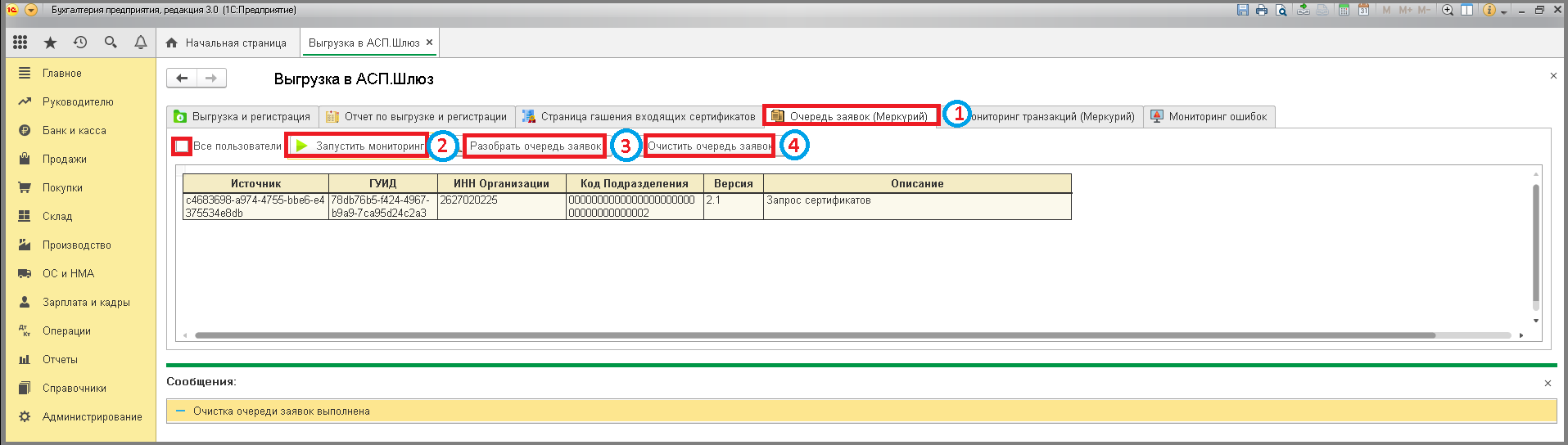Click the Версия column header
Screen dimensions: 1568x445
pos(734,183)
